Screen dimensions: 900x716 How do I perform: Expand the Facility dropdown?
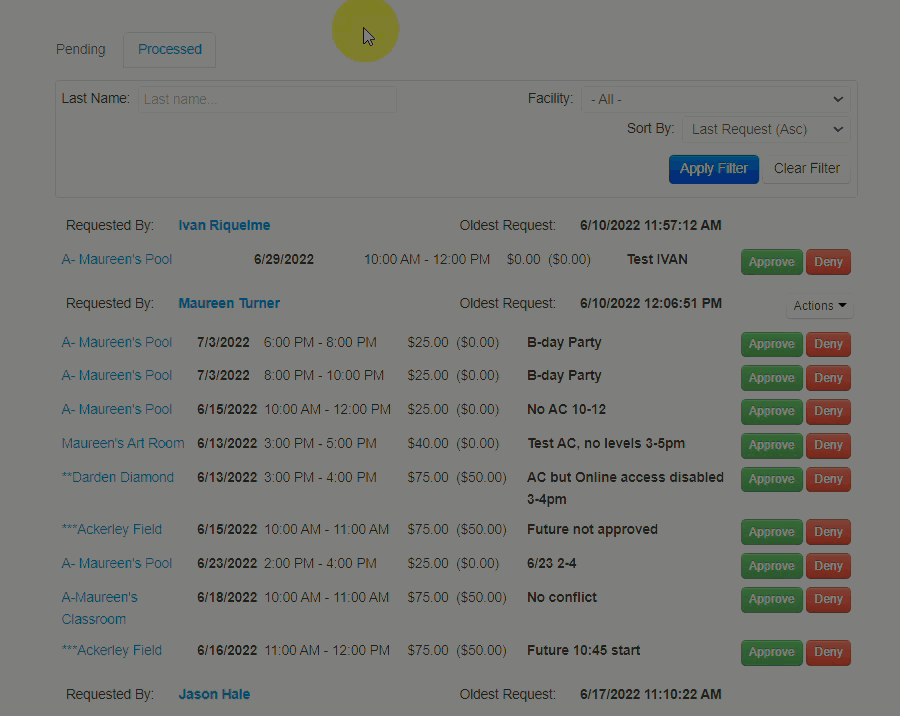coord(716,99)
